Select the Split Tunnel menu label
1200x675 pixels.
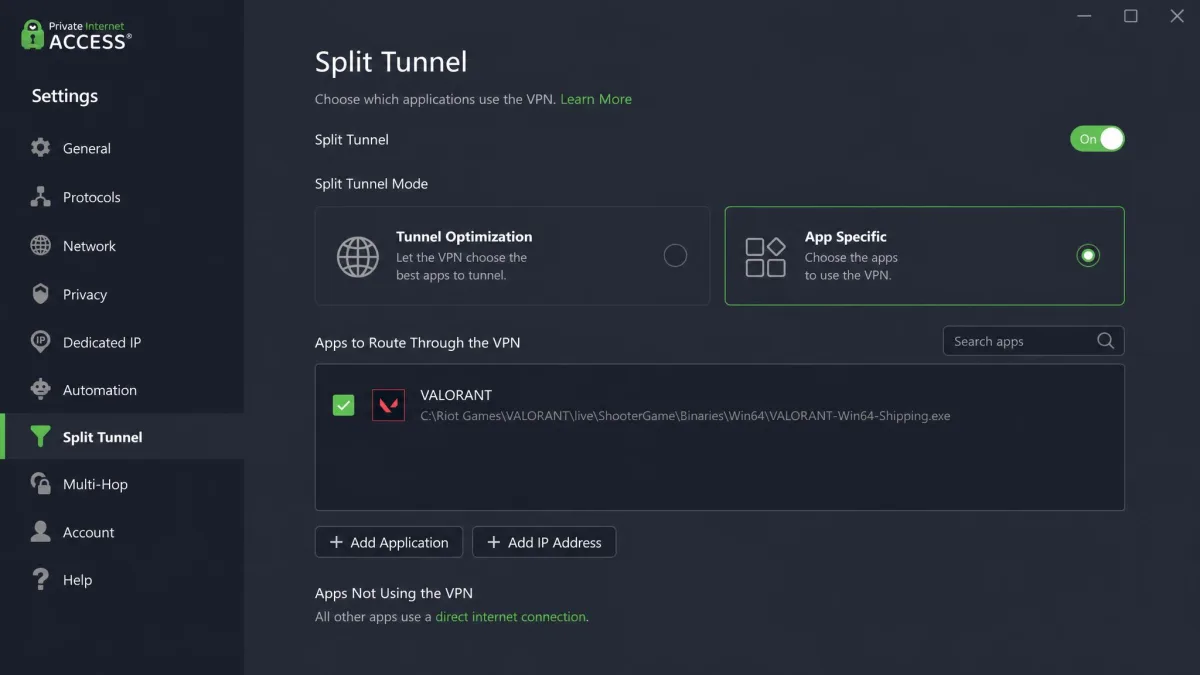click(103, 437)
